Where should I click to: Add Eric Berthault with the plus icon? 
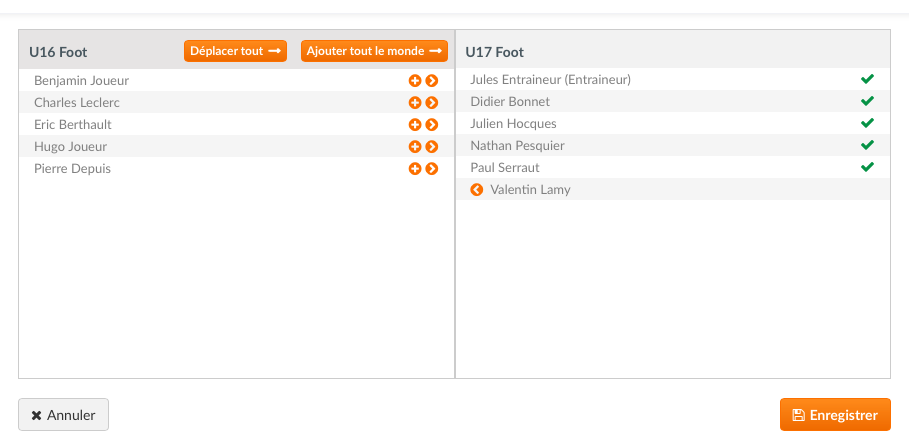click(x=414, y=125)
